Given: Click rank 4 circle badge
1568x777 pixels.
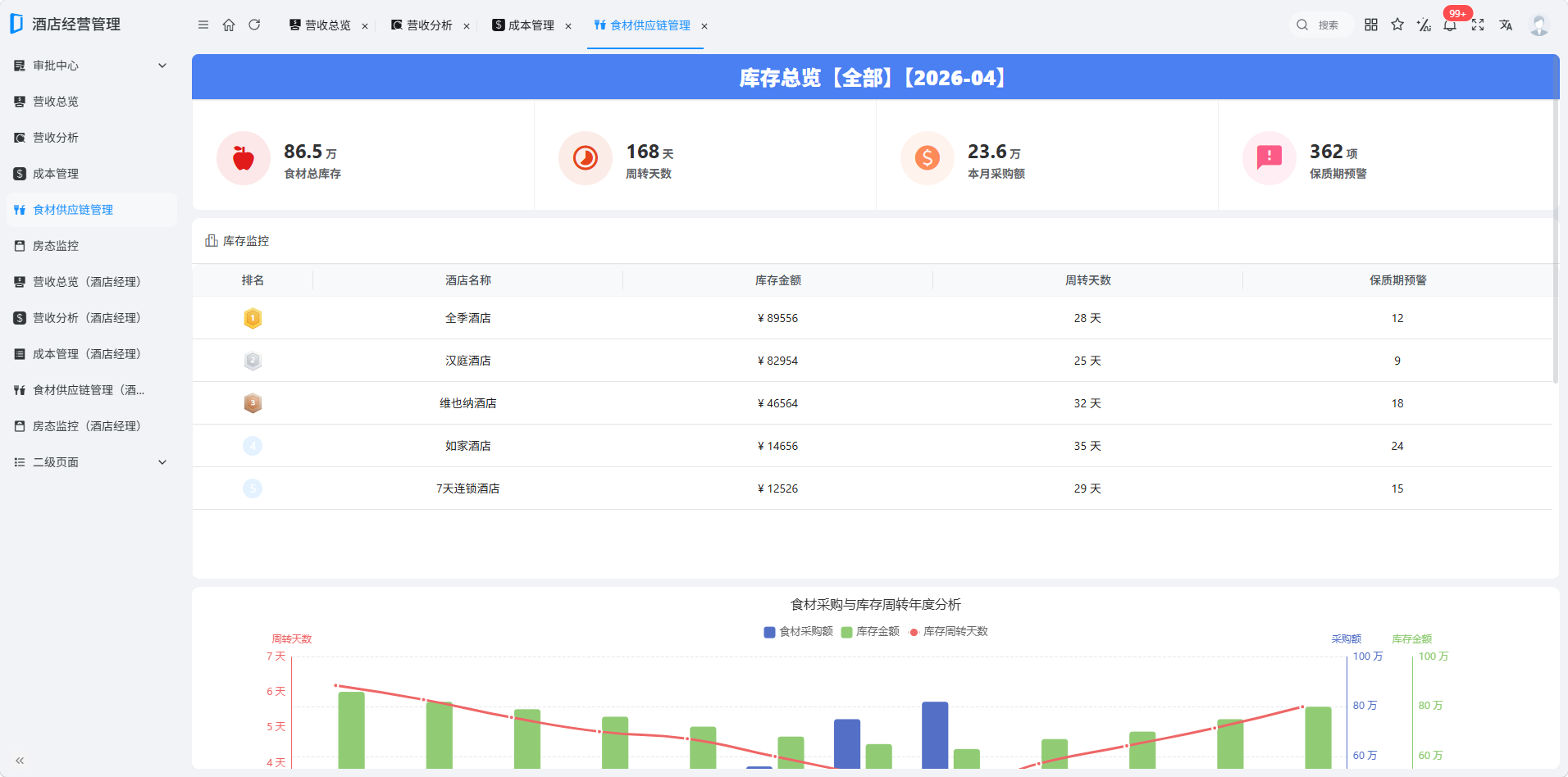Looking at the screenshot, I should [x=253, y=446].
